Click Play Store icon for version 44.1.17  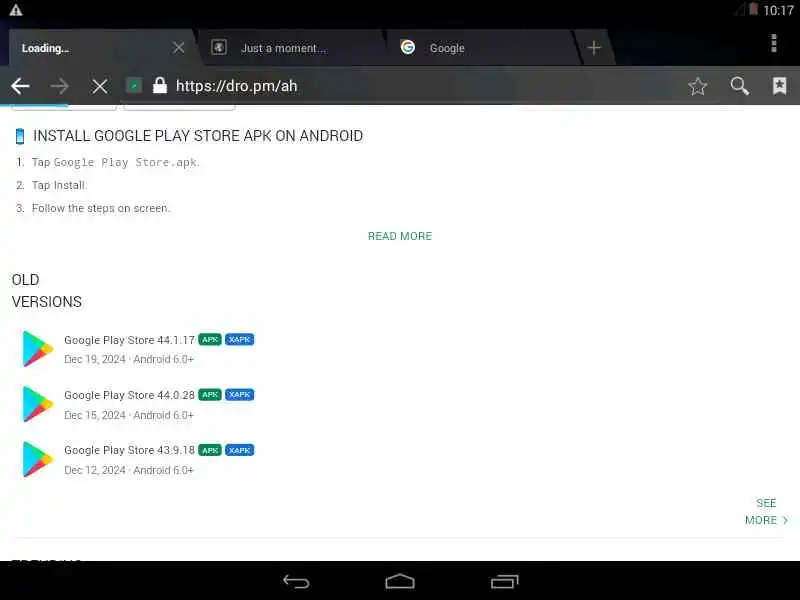tap(37, 349)
